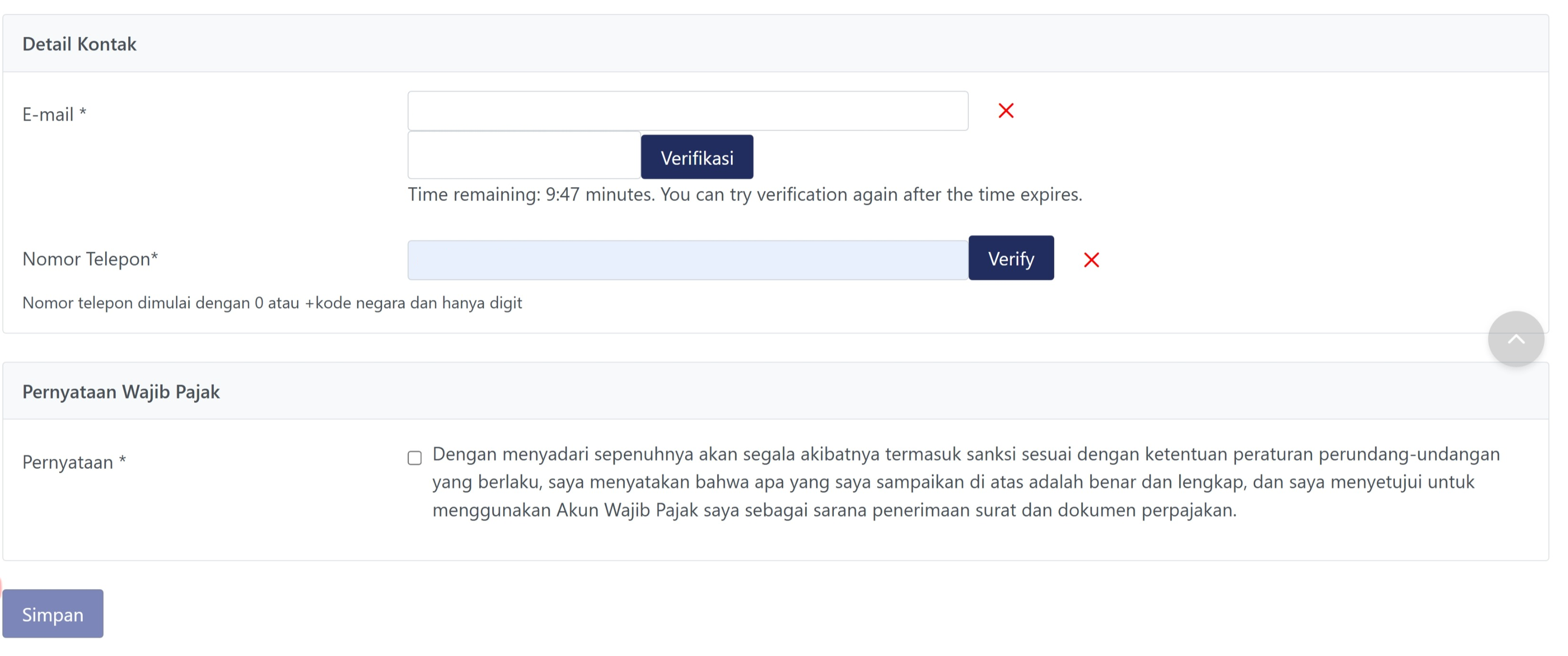Click the phone number format hint text
The width and height of the screenshot is (1568, 656).
[x=272, y=303]
